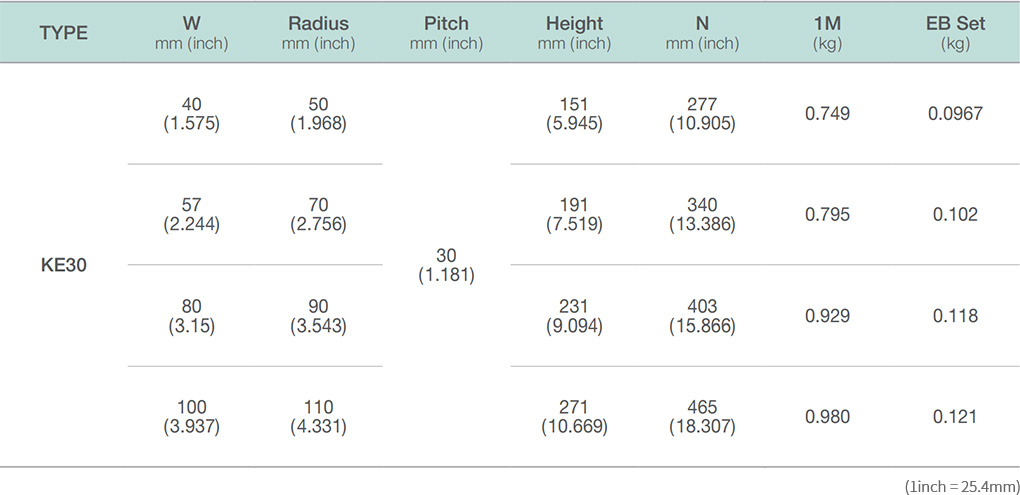Select the W column header
Viewport: 1020px width, 495px height.
(x=192, y=34)
